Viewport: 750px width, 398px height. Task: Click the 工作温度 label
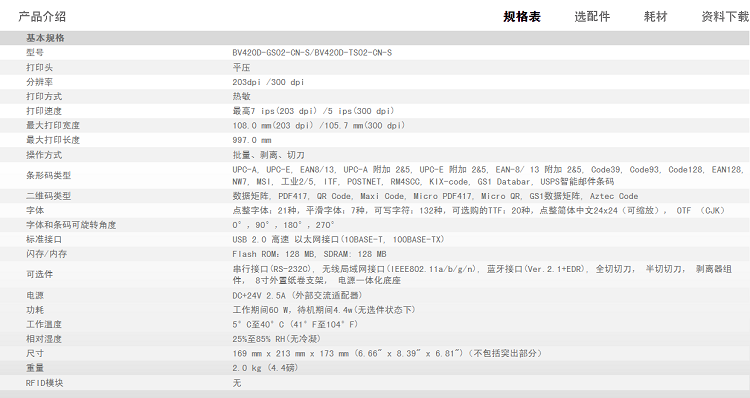(x=44, y=324)
